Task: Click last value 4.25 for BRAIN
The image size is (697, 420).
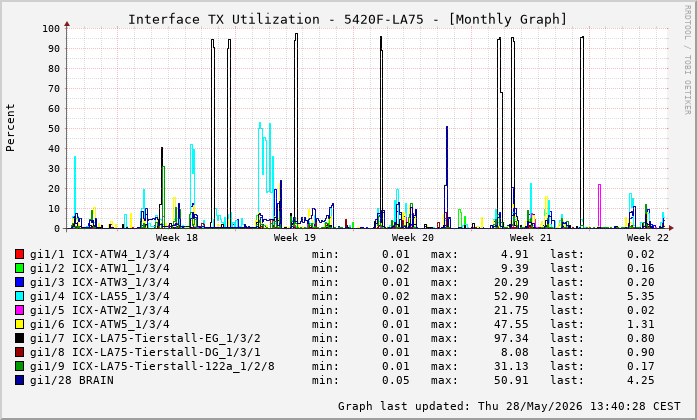Action: (x=641, y=380)
